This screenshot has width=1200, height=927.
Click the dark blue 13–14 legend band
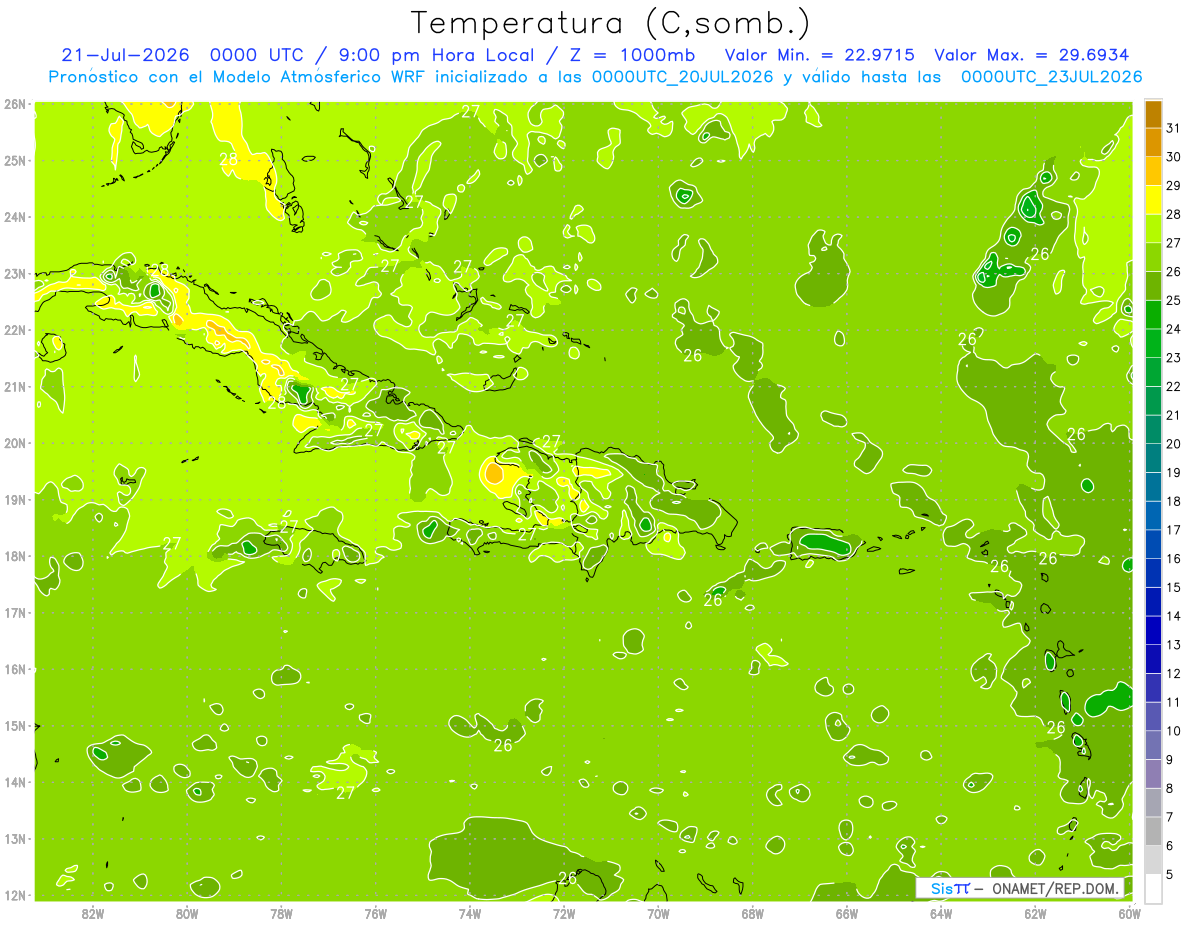[1153, 630]
